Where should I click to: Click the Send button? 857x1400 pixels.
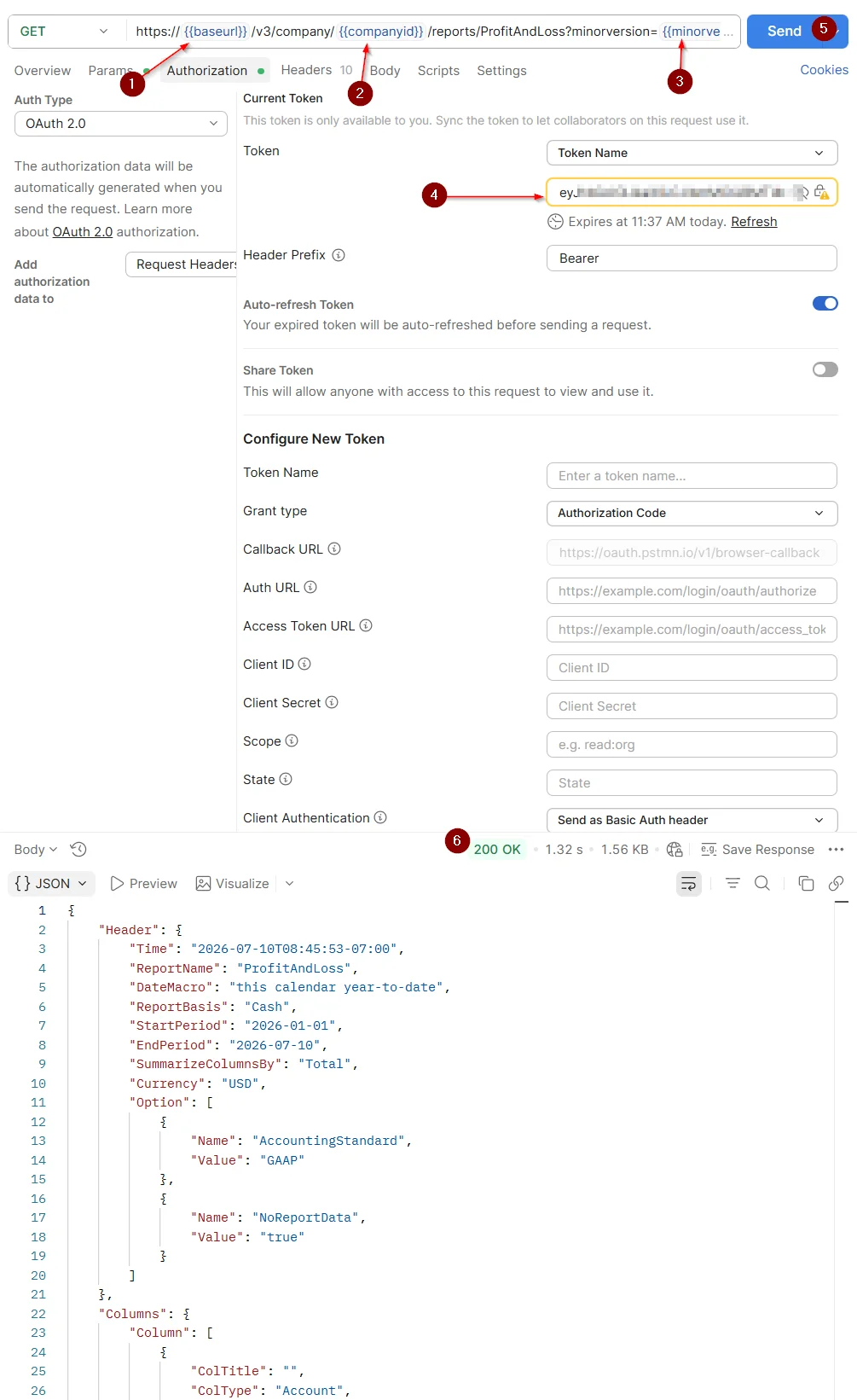(x=784, y=32)
